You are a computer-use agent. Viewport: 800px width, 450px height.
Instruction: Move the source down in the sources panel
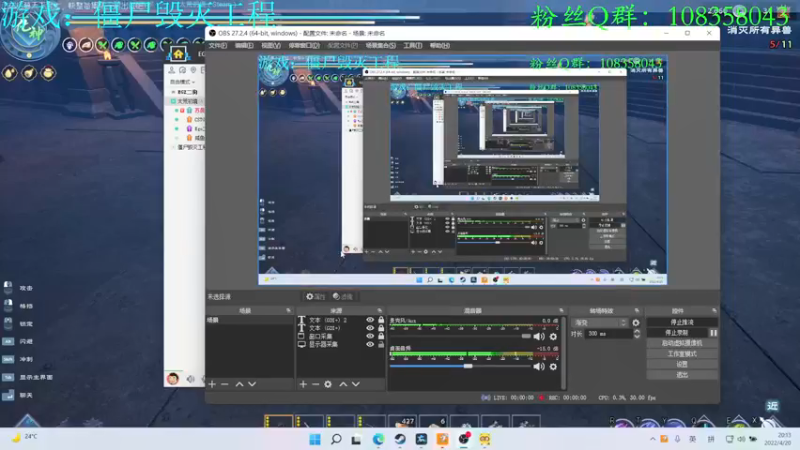click(356, 384)
